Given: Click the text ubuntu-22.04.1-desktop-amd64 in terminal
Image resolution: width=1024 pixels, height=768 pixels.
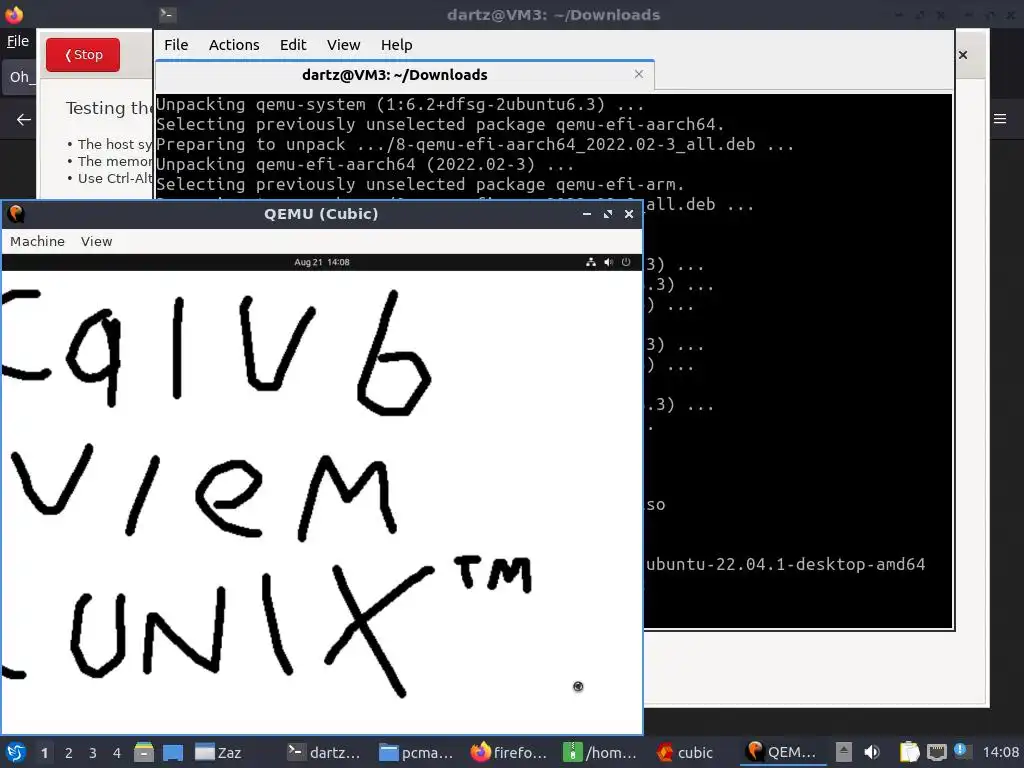Looking at the screenshot, I should tap(785, 564).
